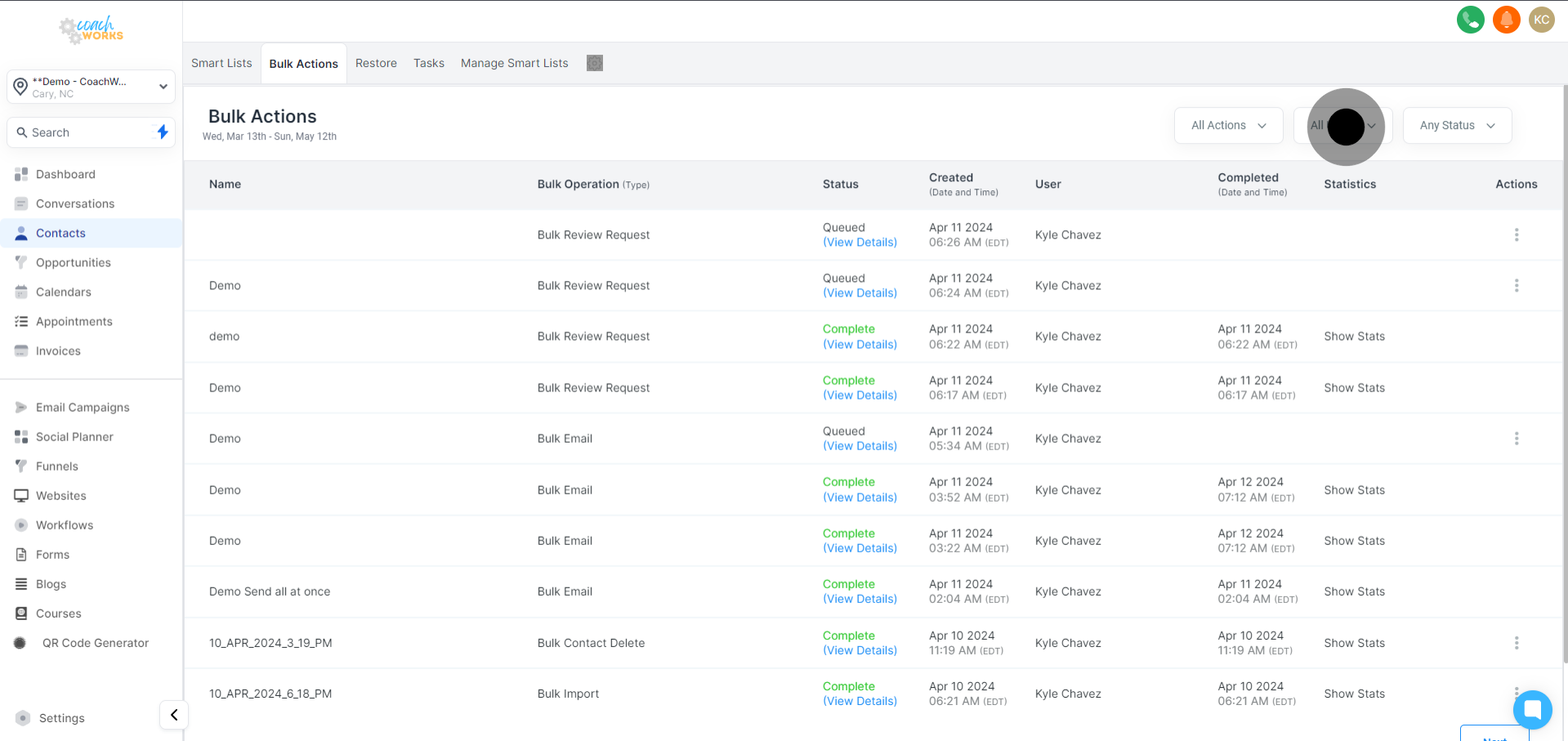The image size is (1568, 741).
Task: Switch to the Restore tab
Action: (x=376, y=63)
